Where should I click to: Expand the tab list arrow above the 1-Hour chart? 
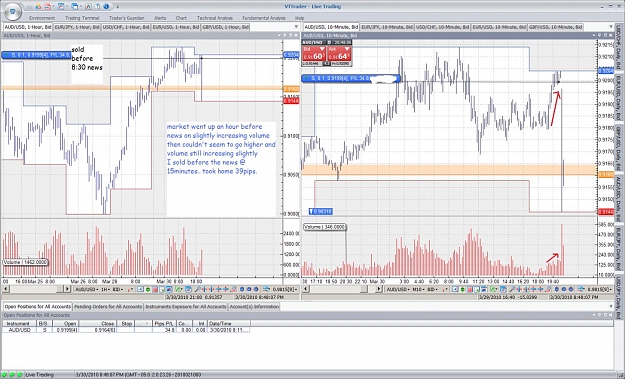point(296,27)
